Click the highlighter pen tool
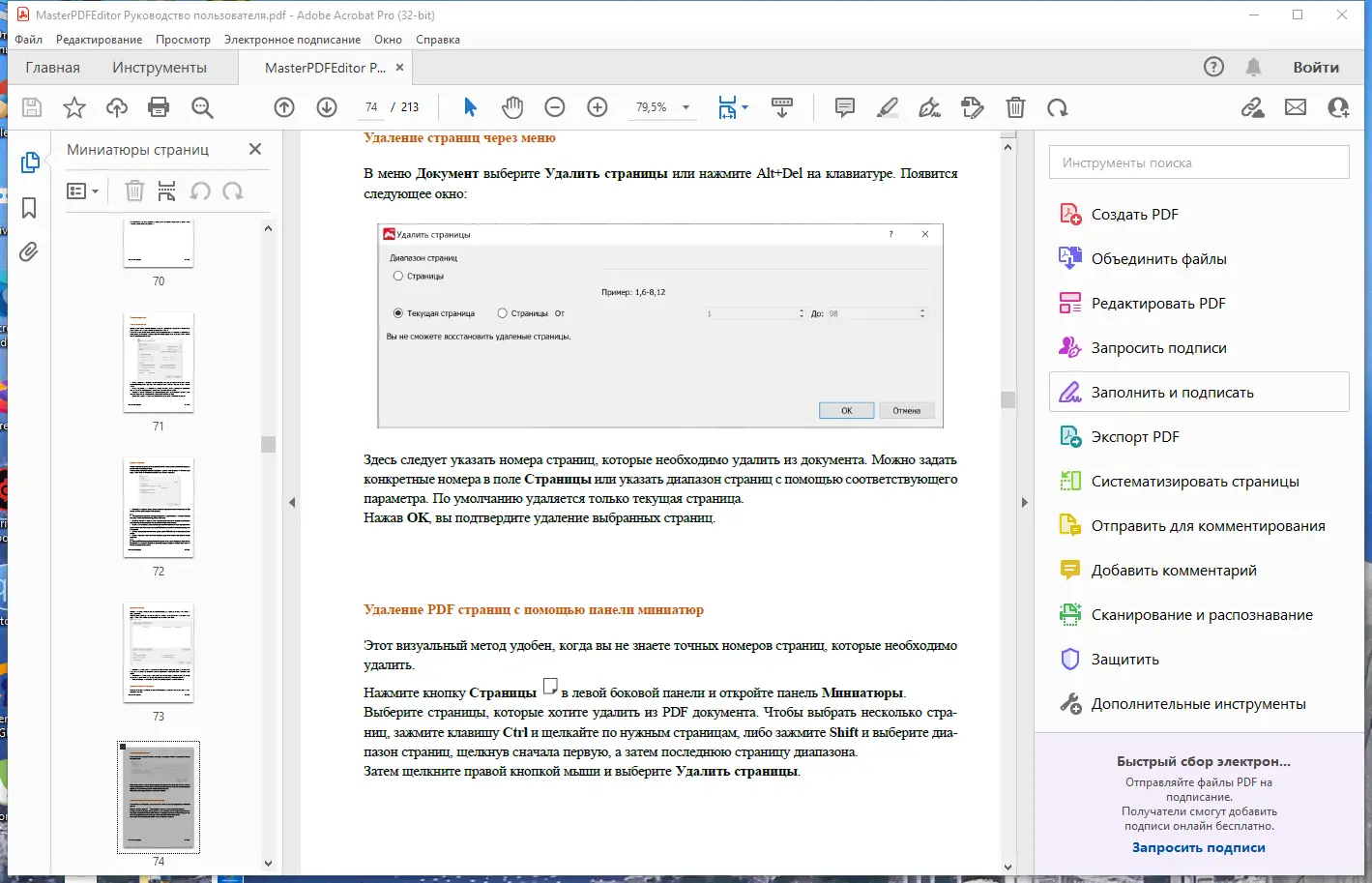 (x=888, y=107)
